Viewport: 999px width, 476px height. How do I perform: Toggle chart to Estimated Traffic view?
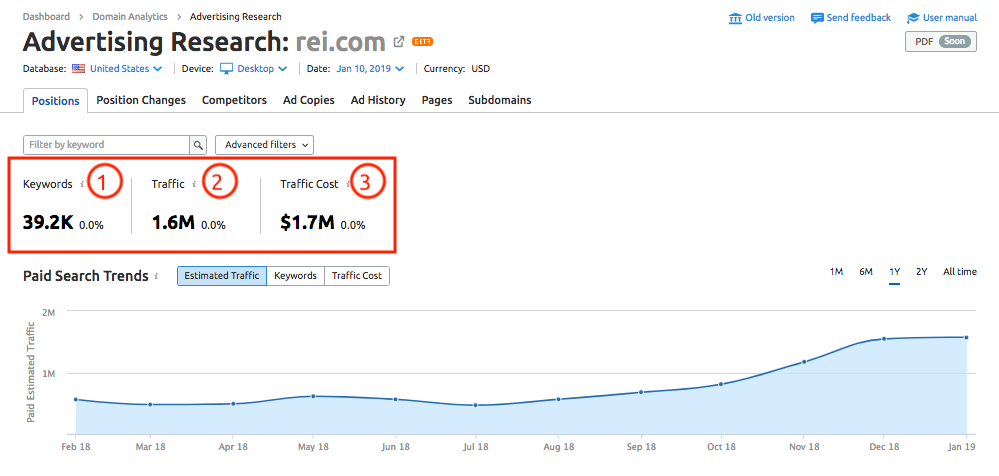[222, 276]
